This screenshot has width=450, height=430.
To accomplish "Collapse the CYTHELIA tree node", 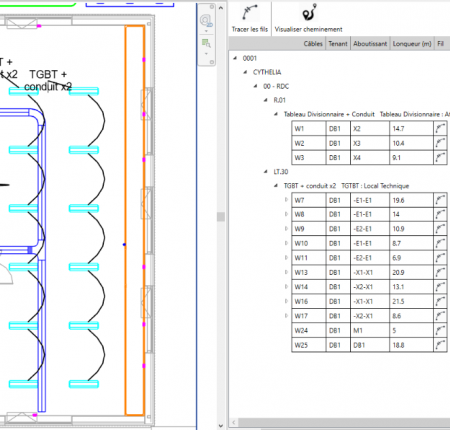I will tap(245, 72).
